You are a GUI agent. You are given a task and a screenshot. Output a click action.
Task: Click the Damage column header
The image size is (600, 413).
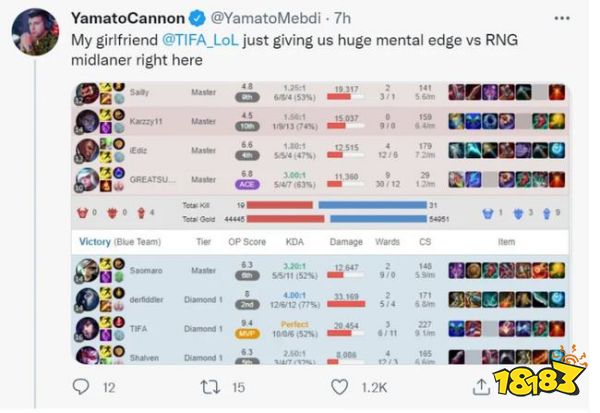(x=346, y=242)
